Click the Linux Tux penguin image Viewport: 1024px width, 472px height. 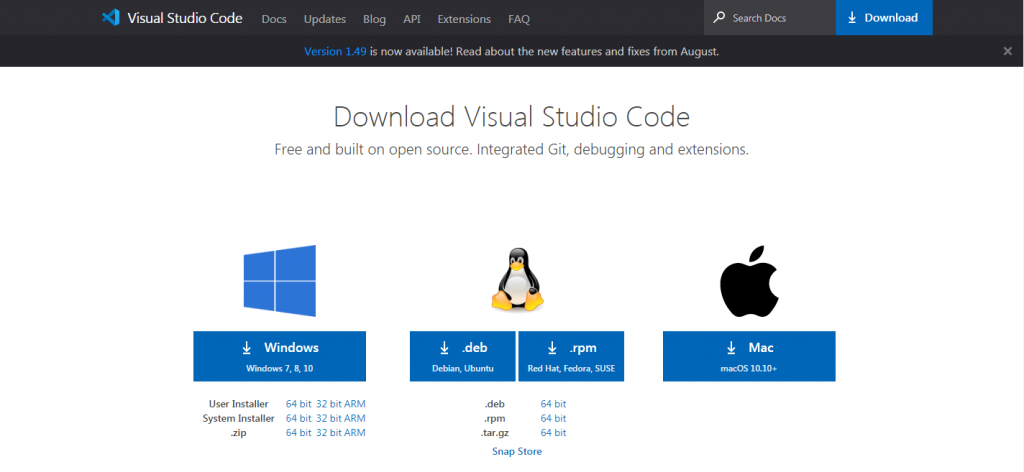coord(517,279)
